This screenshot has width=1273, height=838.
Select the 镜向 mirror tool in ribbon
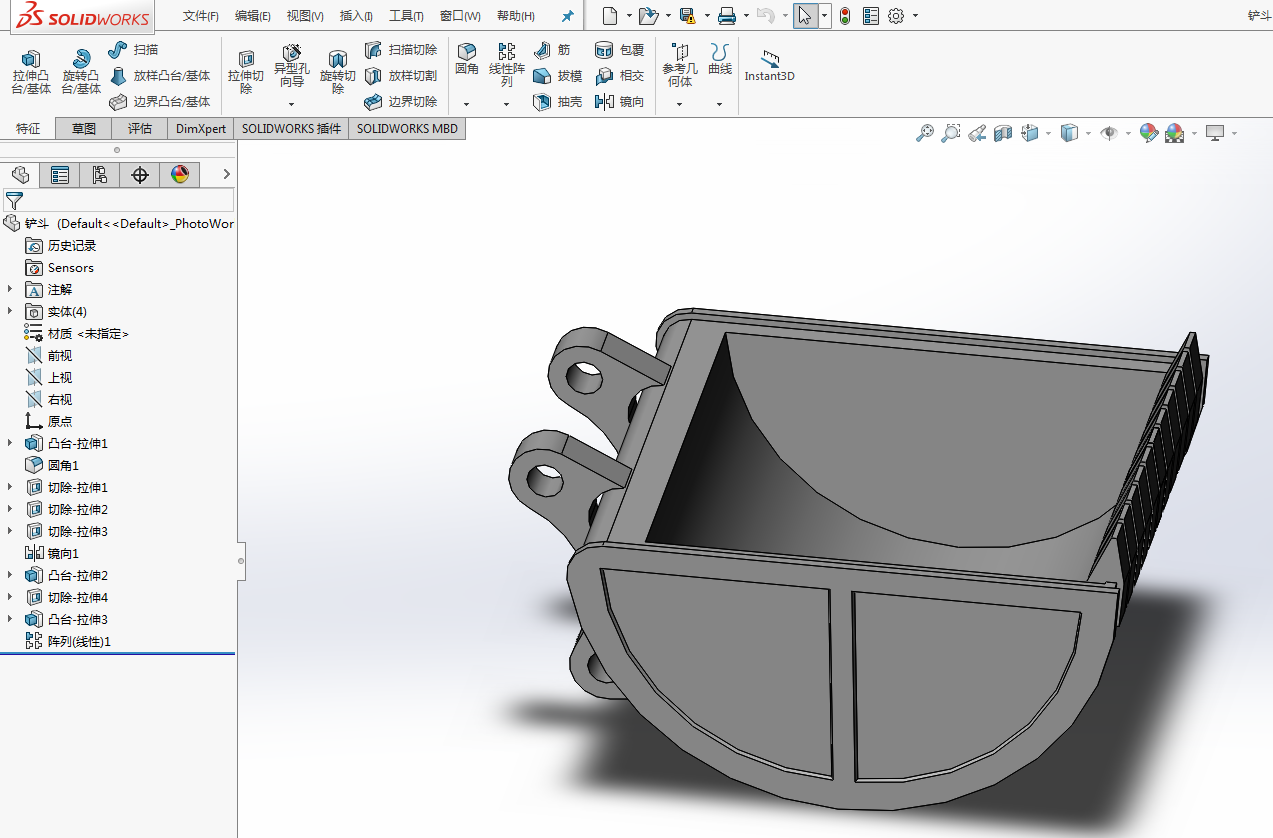tap(619, 101)
